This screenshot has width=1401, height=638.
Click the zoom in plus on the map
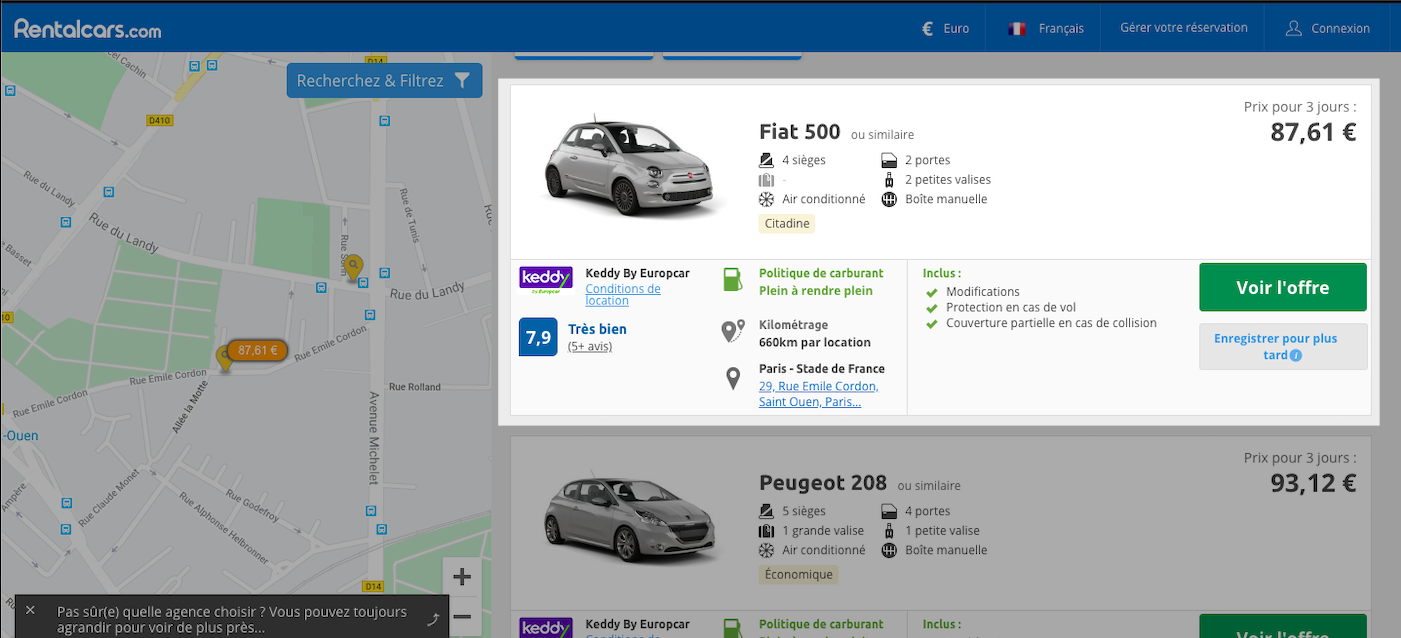pyautogui.click(x=462, y=577)
